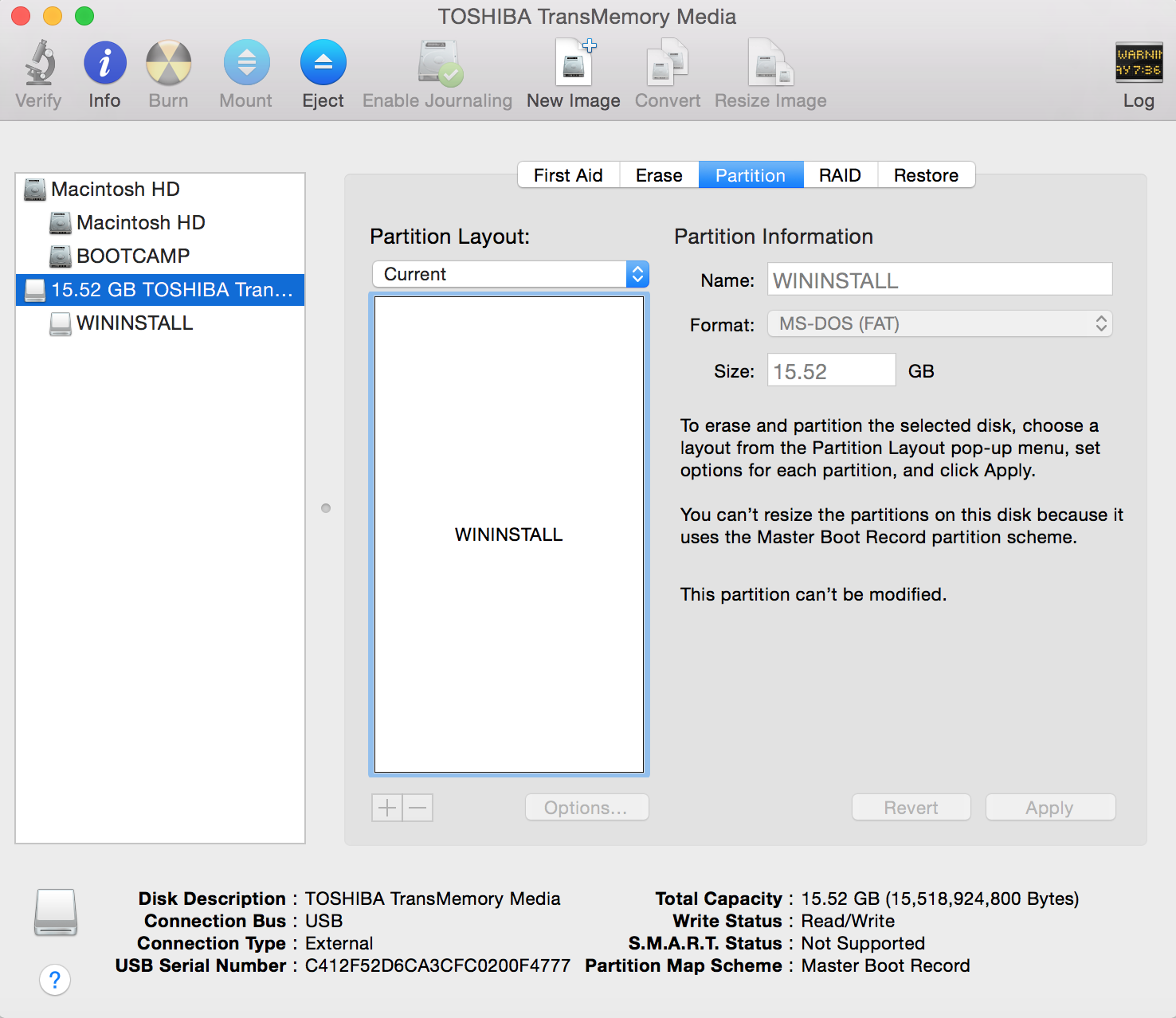Open the Info toolbar icon
1176x1018 pixels.
[x=105, y=63]
